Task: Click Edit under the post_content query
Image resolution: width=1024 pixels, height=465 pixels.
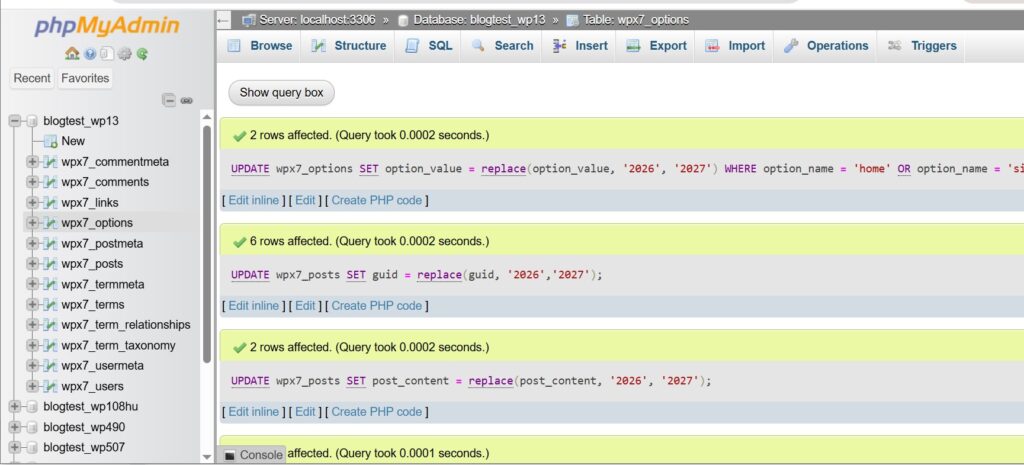Action: pos(305,411)
